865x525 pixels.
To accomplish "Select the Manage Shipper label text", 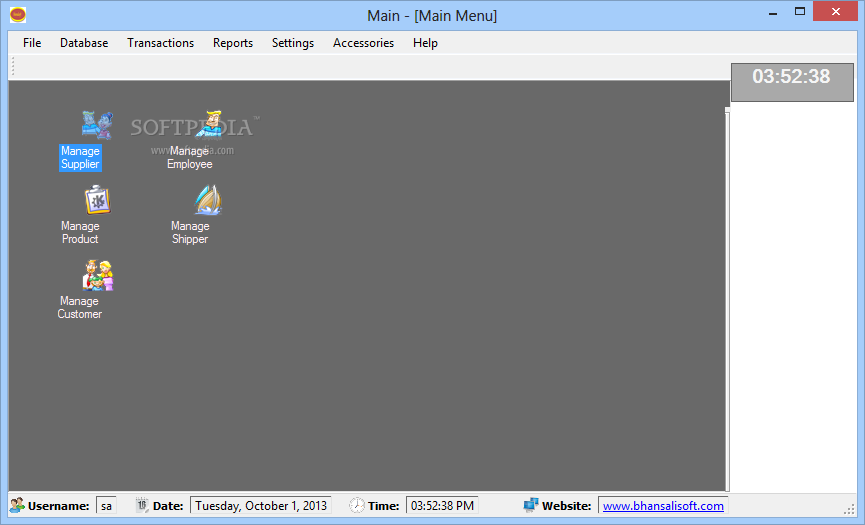I will click(190, 233).
